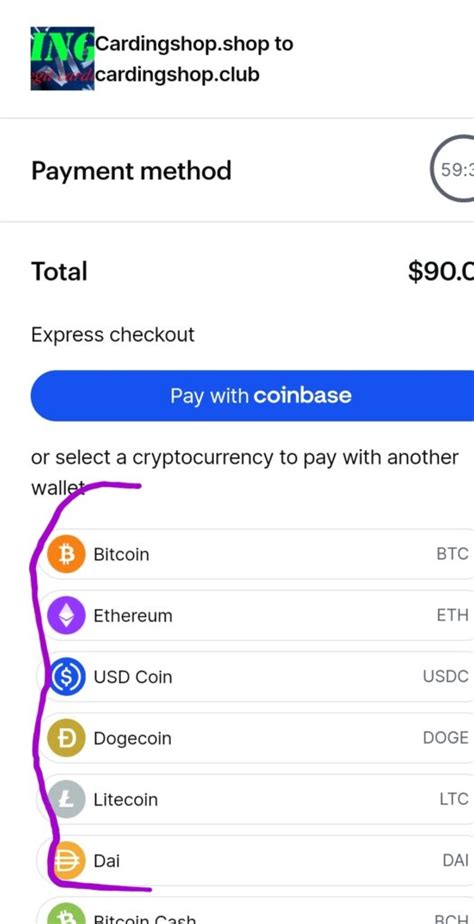Click the gray Litecoin icon

[66, 799]
